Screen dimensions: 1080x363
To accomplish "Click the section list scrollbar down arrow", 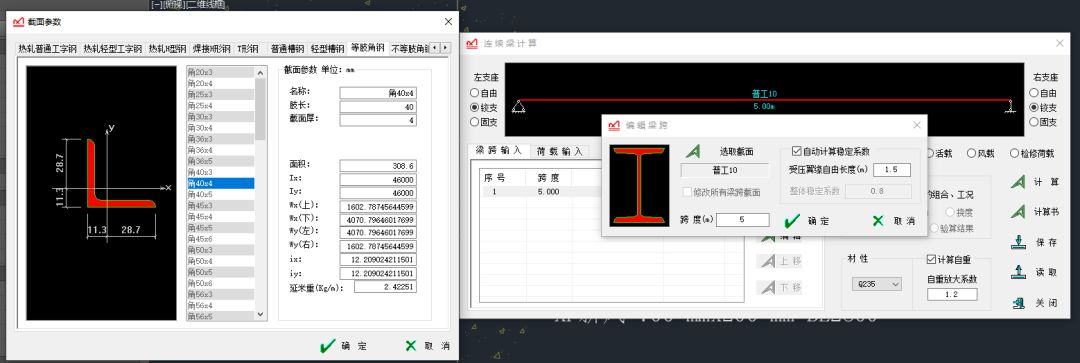I will point(261,314).
